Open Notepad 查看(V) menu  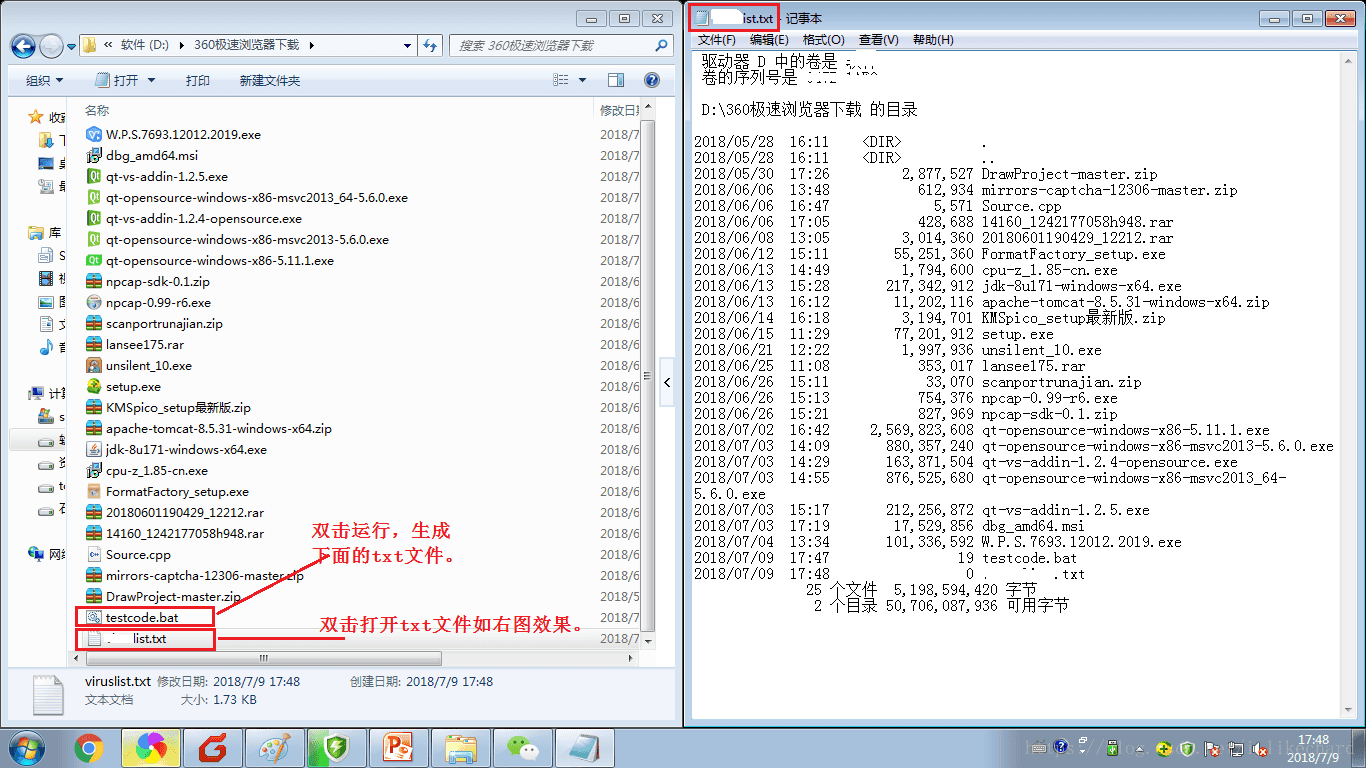pos(878,40)
